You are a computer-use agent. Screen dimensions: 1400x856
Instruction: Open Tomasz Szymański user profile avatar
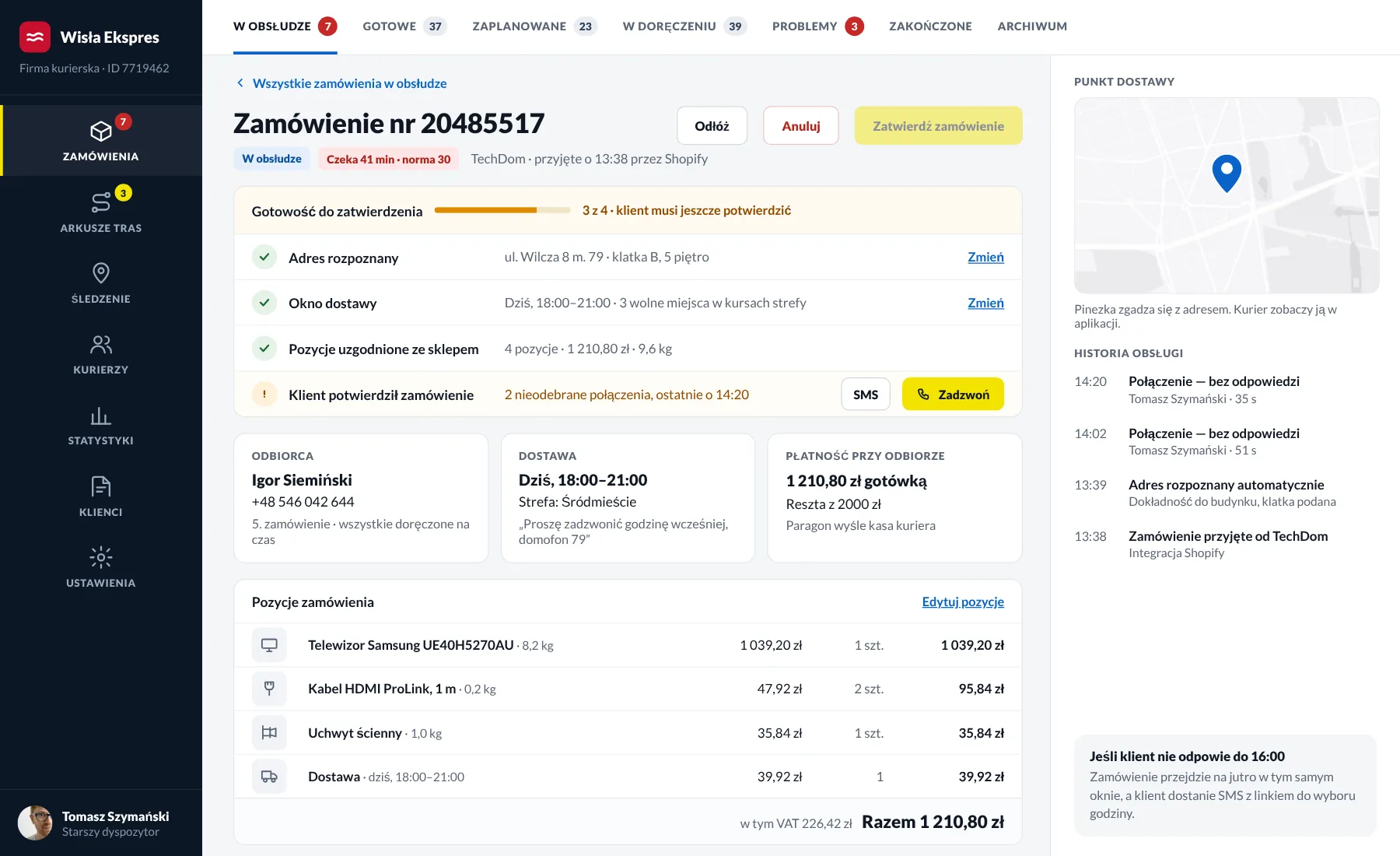35,823
